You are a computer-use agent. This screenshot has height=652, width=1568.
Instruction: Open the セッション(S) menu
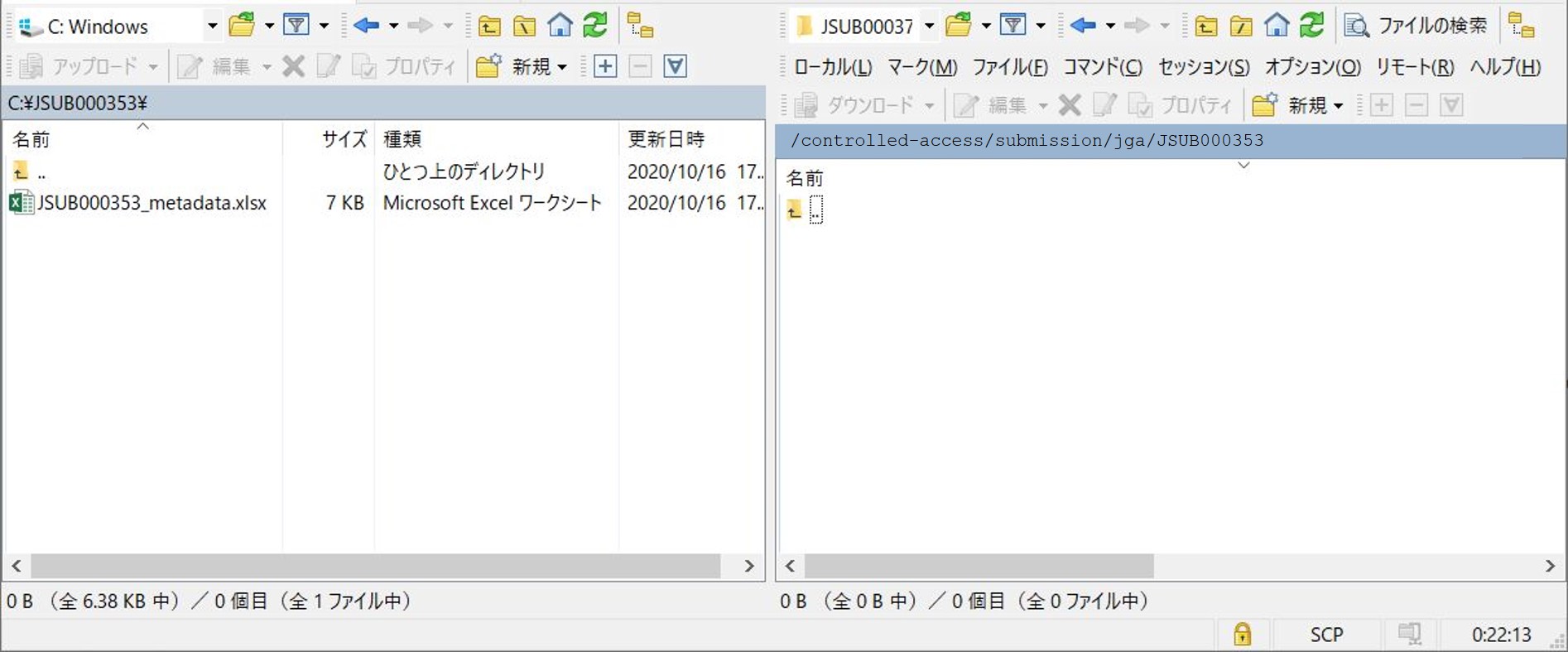tap(1203, 67)
